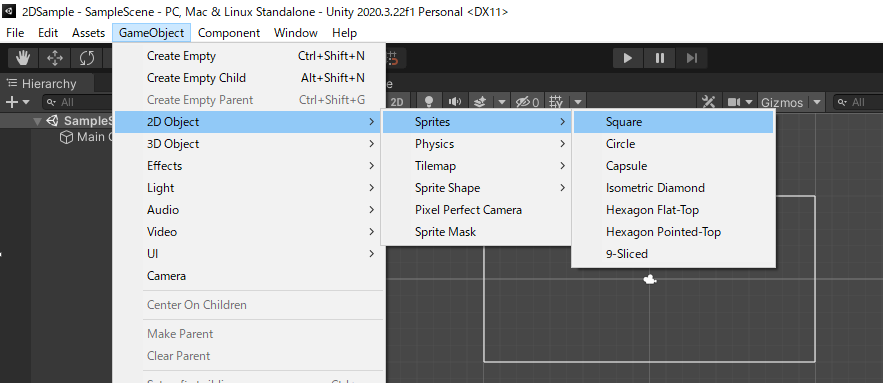Open the Component menu
883x383 pixels.
coord(229,33)
